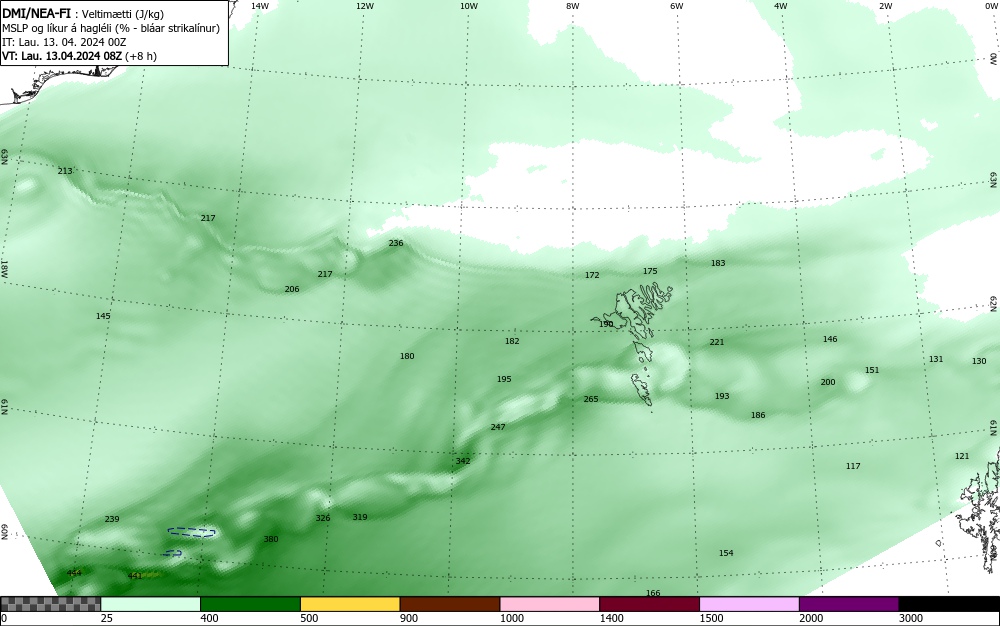Image resolution: width=1000 pixels, height=626 pixels.
Task: Click the '8W' longitude label
Action: [x=572, y=6]
